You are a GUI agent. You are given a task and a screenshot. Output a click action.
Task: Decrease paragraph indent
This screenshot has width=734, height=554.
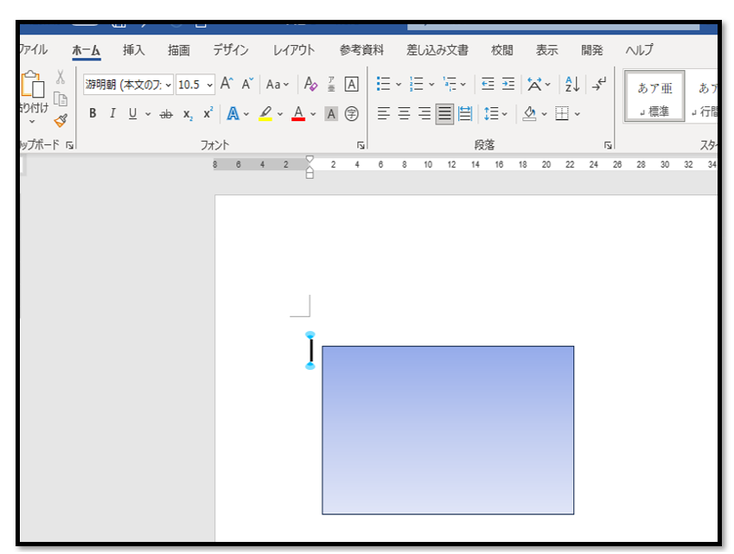tap(488, 84)
